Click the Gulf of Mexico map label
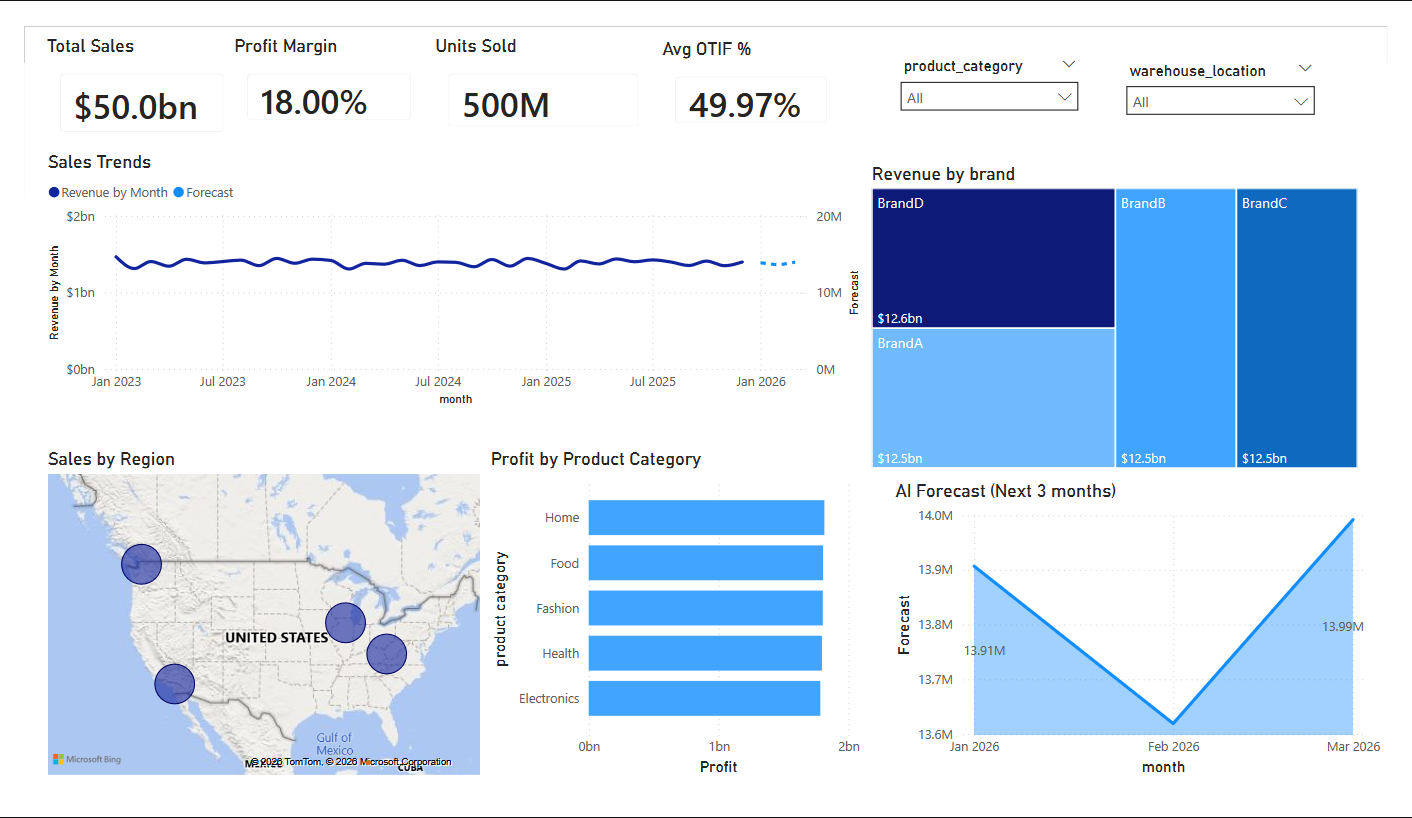This screenshot has width=1412, height=818. [335, 744]
